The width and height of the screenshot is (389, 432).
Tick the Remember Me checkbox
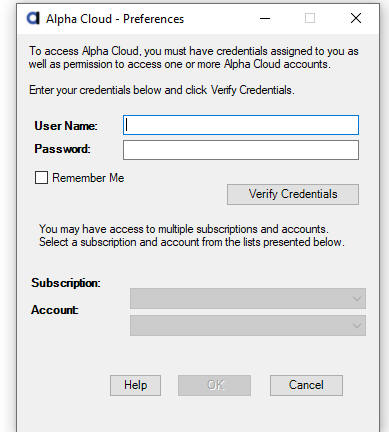[41, 178]
